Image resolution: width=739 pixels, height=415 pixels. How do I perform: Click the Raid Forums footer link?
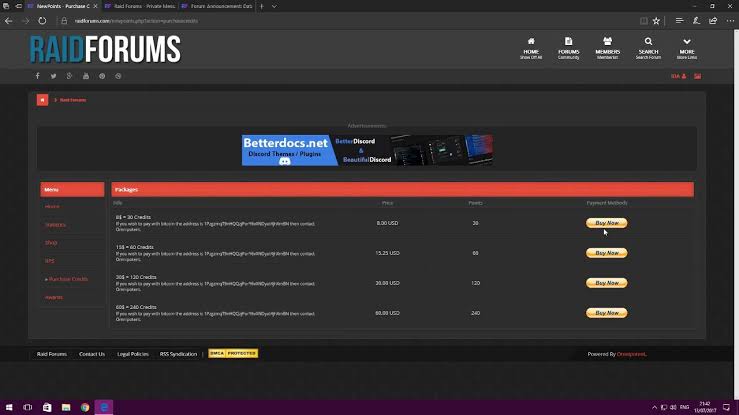coord(52,354)
